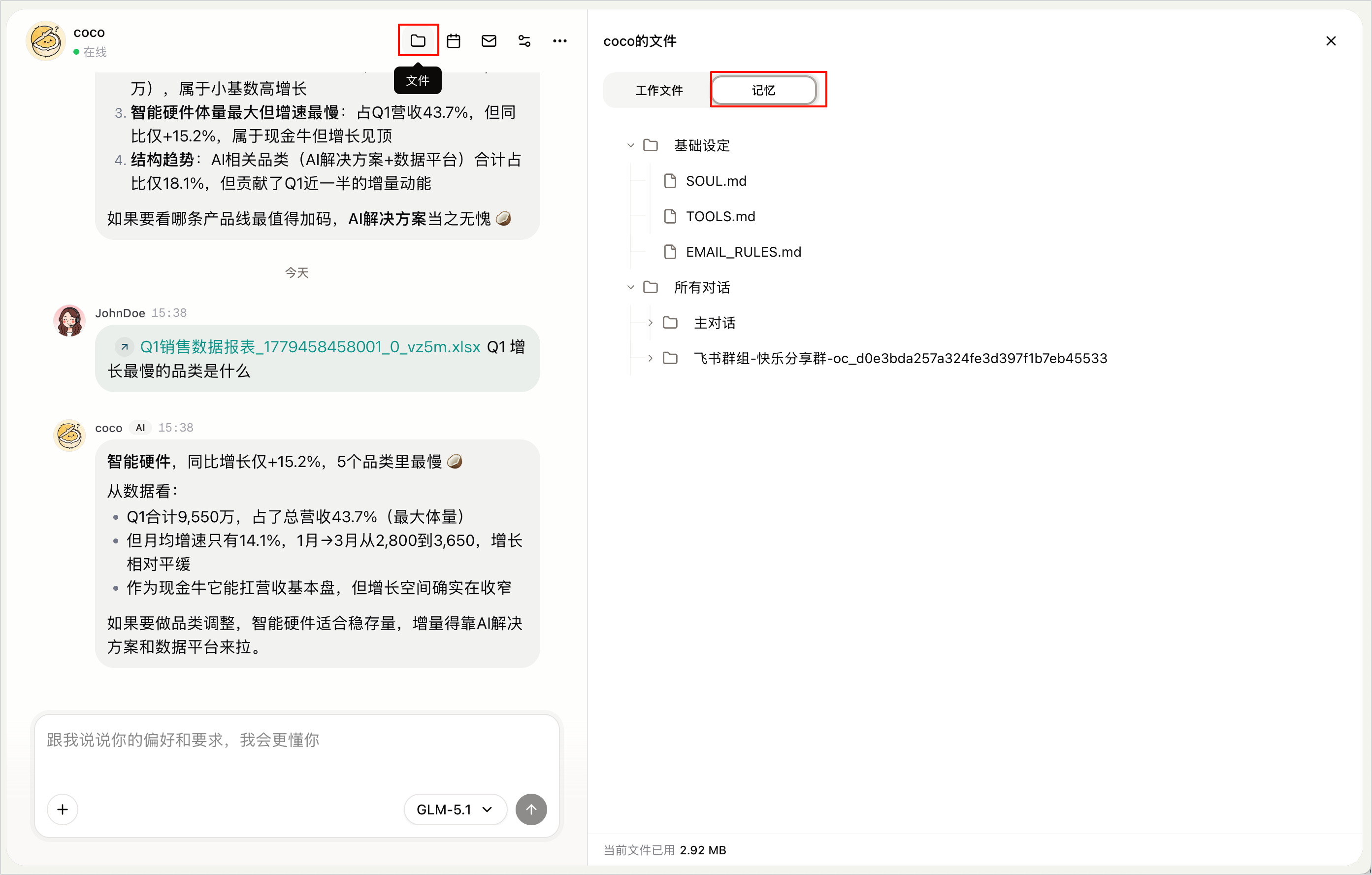
Task: Click the send arrow button
Action: click(x=531, y=809)
